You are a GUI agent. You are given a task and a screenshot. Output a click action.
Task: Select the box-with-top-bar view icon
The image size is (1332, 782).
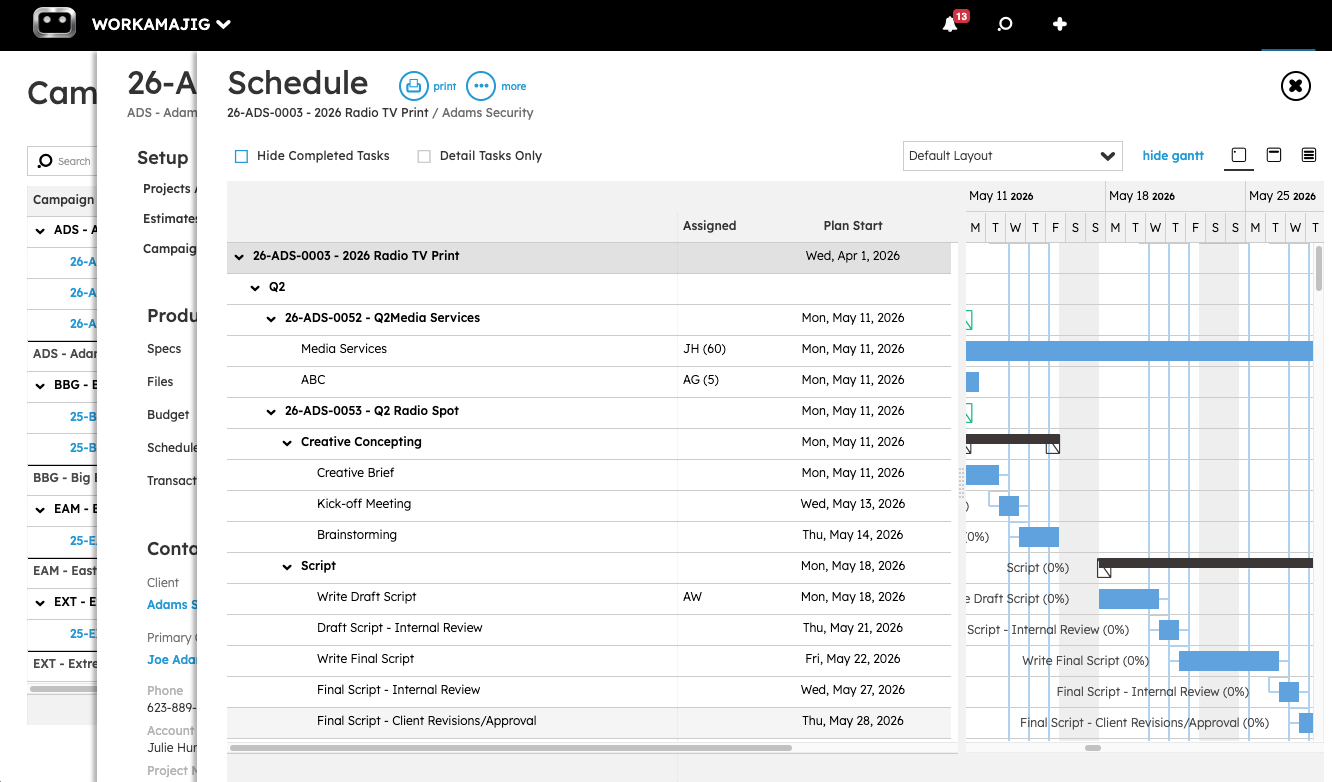(x=1274, y=155)
